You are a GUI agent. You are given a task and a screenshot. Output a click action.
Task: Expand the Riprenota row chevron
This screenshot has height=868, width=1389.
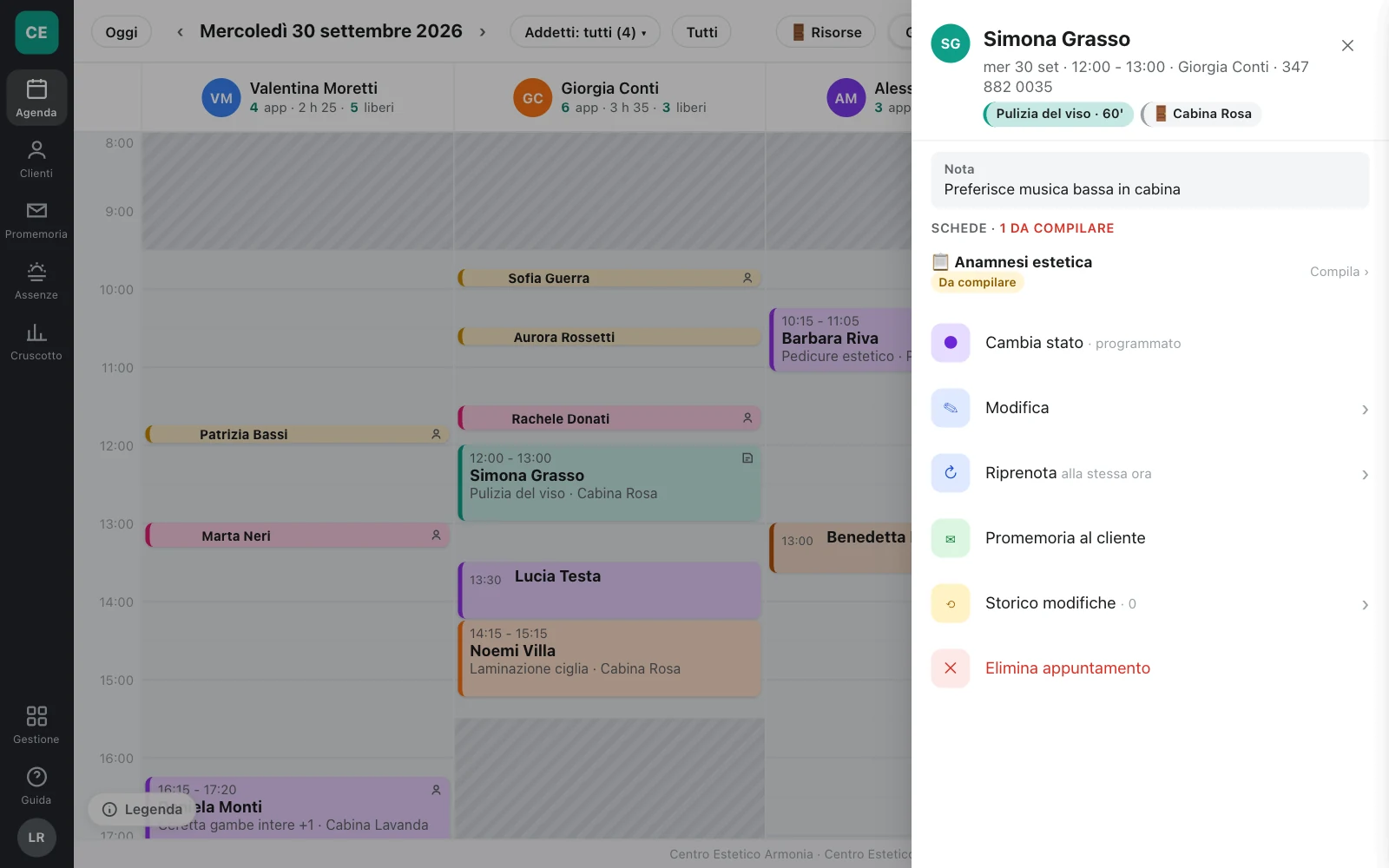(1365, 474)
